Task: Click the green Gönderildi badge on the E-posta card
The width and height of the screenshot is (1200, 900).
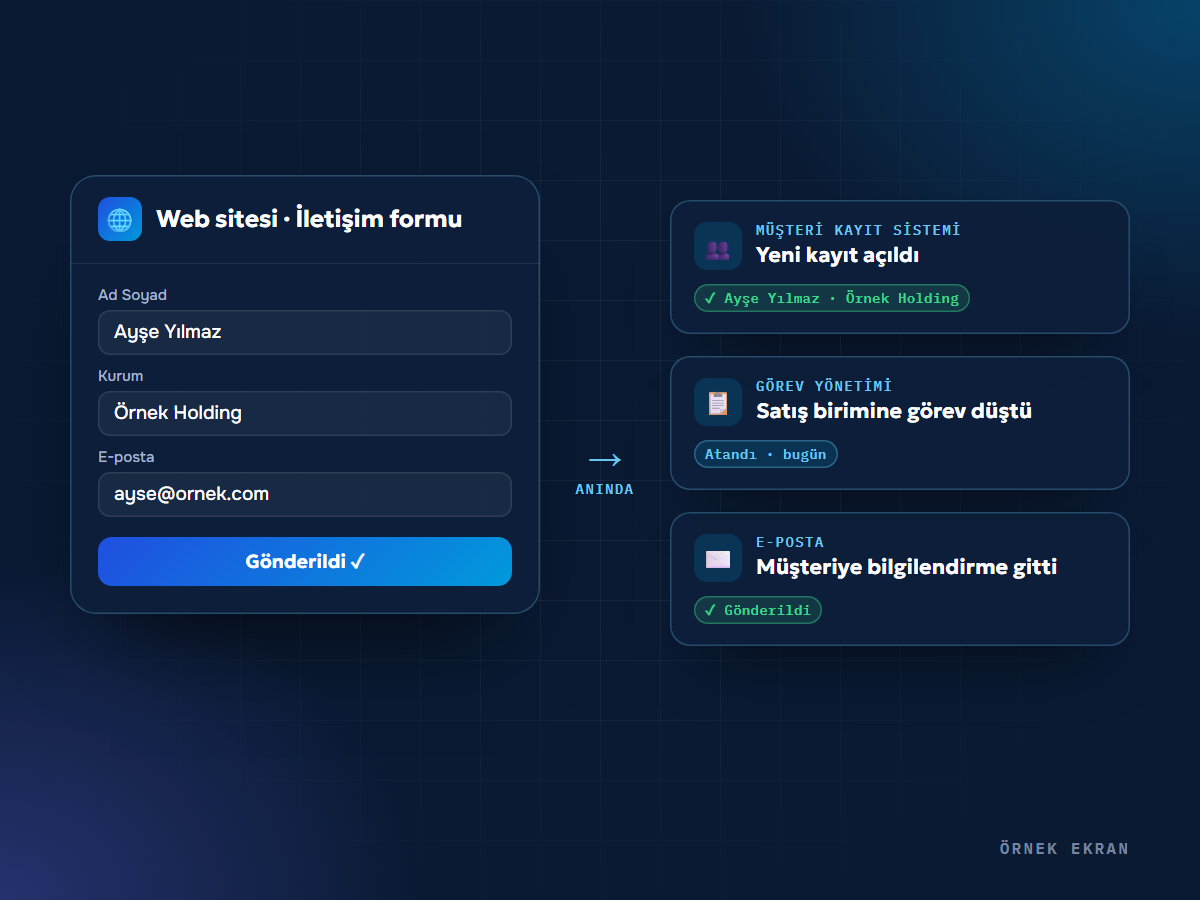Action: (x=758, y=610)
